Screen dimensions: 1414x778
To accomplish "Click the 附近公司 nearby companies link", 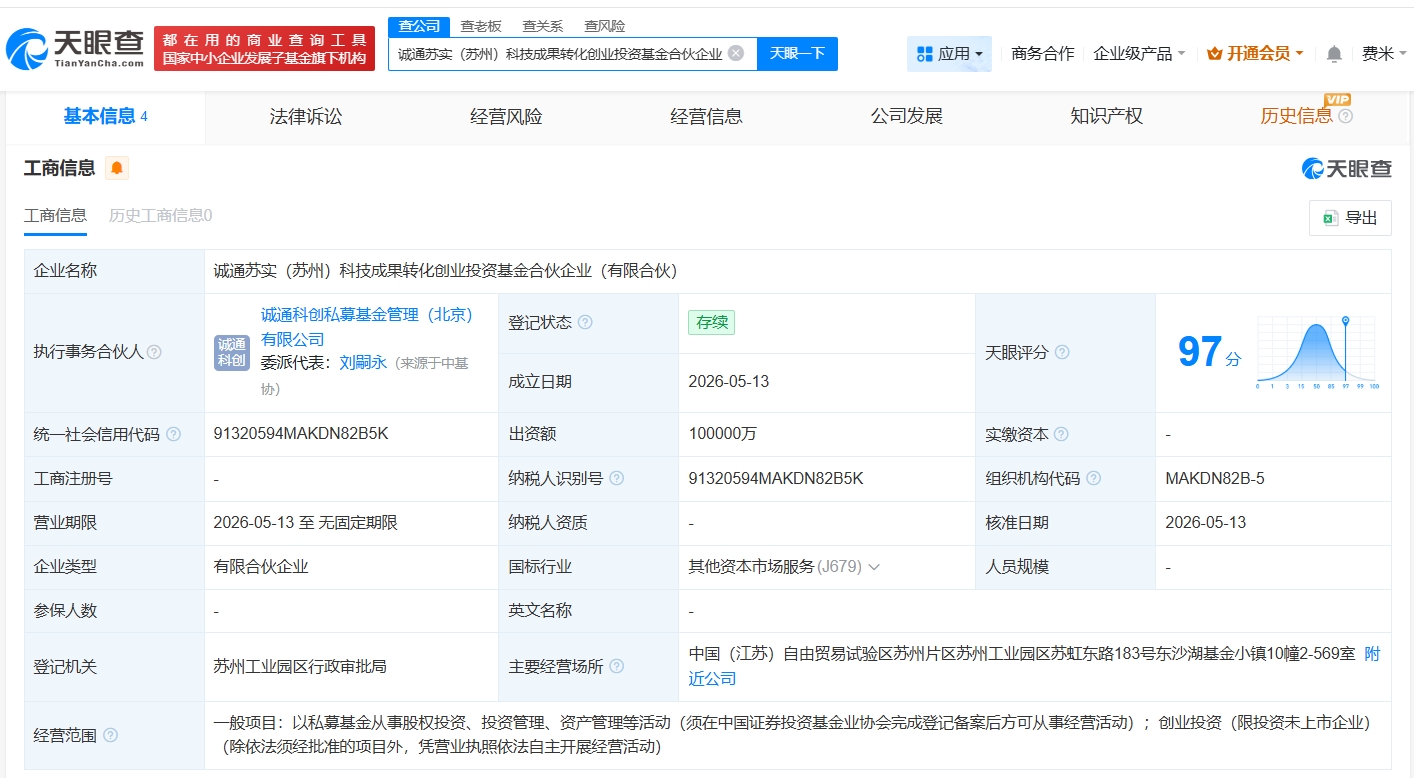I will click(x=1034, y=666).
